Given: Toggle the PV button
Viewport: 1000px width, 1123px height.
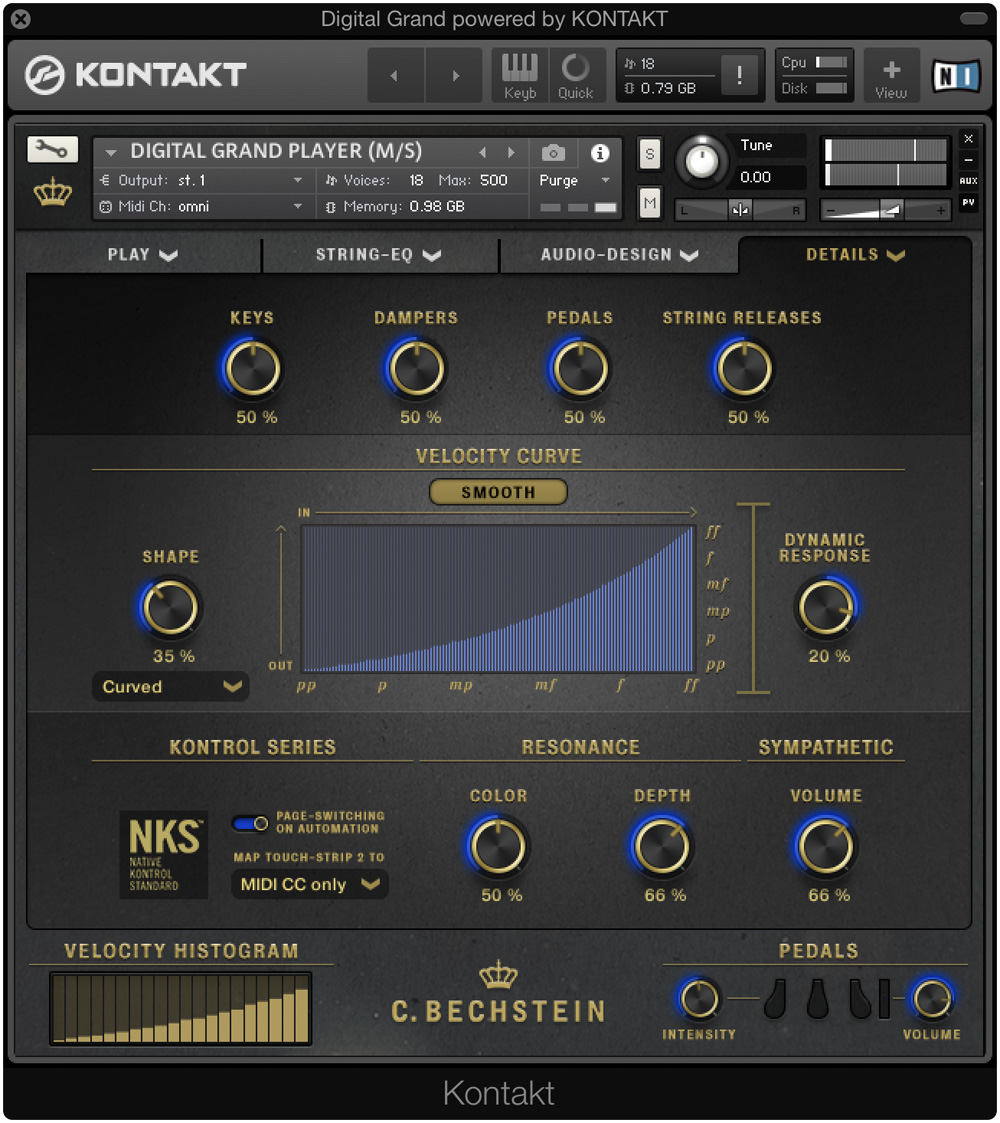Looking at the screenshot, I should click(x=968, y=203).
